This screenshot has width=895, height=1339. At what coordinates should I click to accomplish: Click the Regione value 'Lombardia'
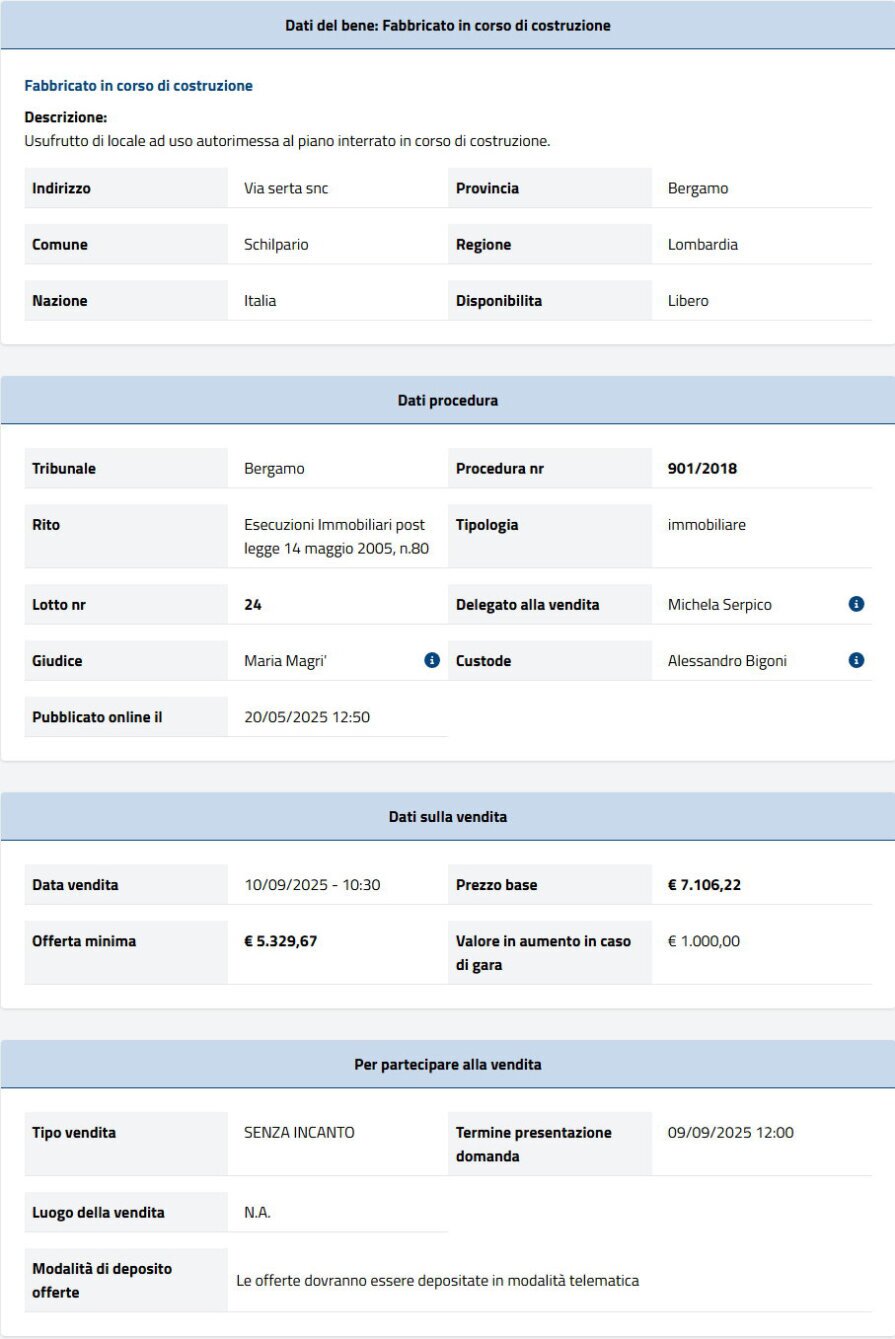(703, 244)
